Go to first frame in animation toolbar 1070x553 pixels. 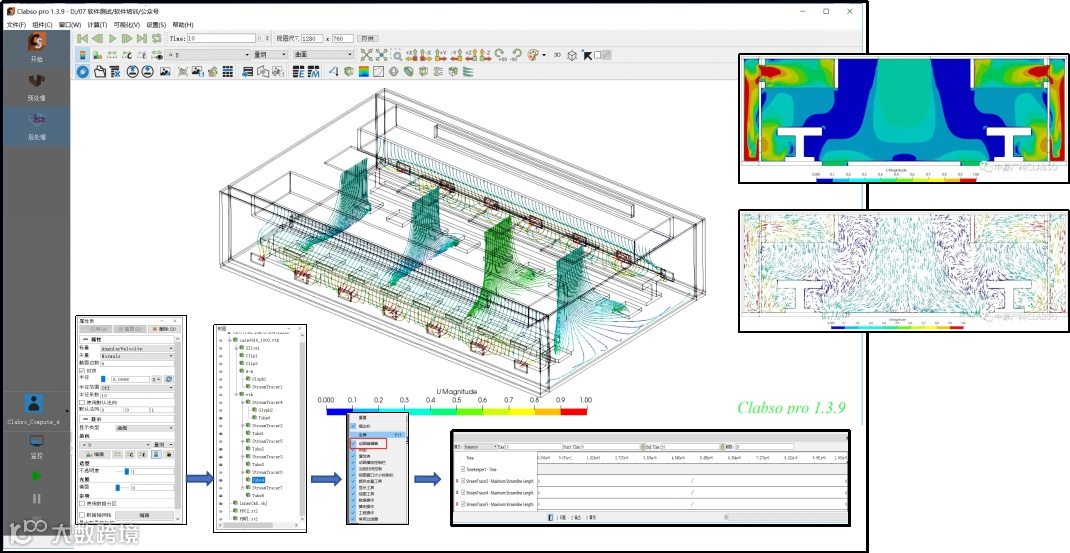click(x=83, y=39)
